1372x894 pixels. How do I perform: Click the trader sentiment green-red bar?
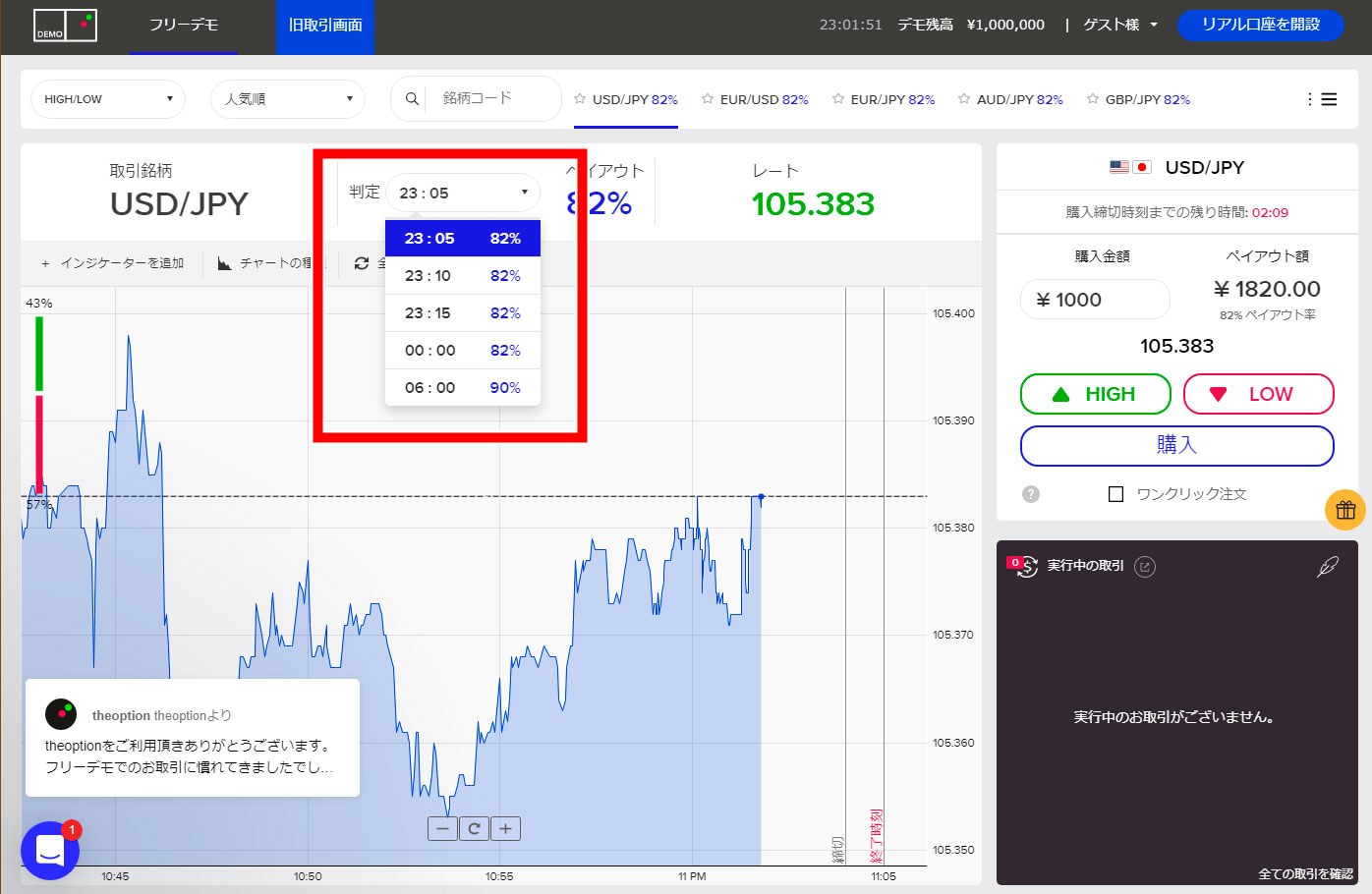click(x=39, y=403)
